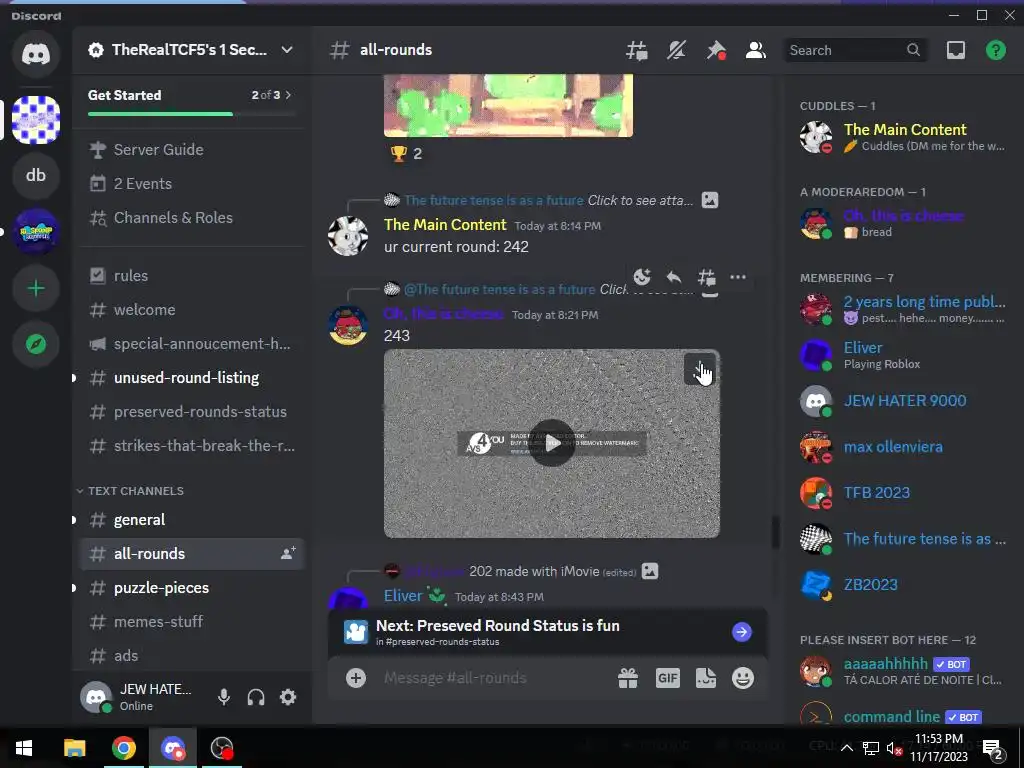Viewport: 1024px width, 768px height.
Task: Open More options on message toolbar
Action: [738, 277]
